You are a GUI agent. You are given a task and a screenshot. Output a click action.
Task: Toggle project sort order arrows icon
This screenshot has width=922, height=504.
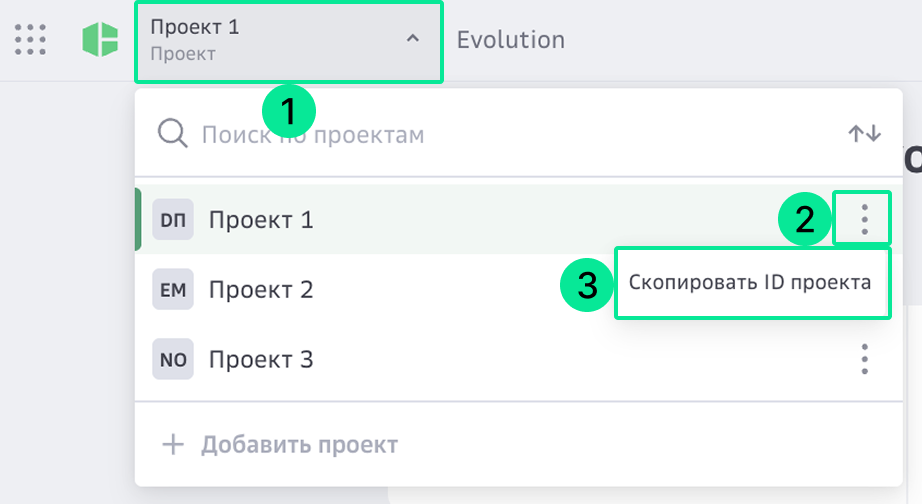pos(864,133)
